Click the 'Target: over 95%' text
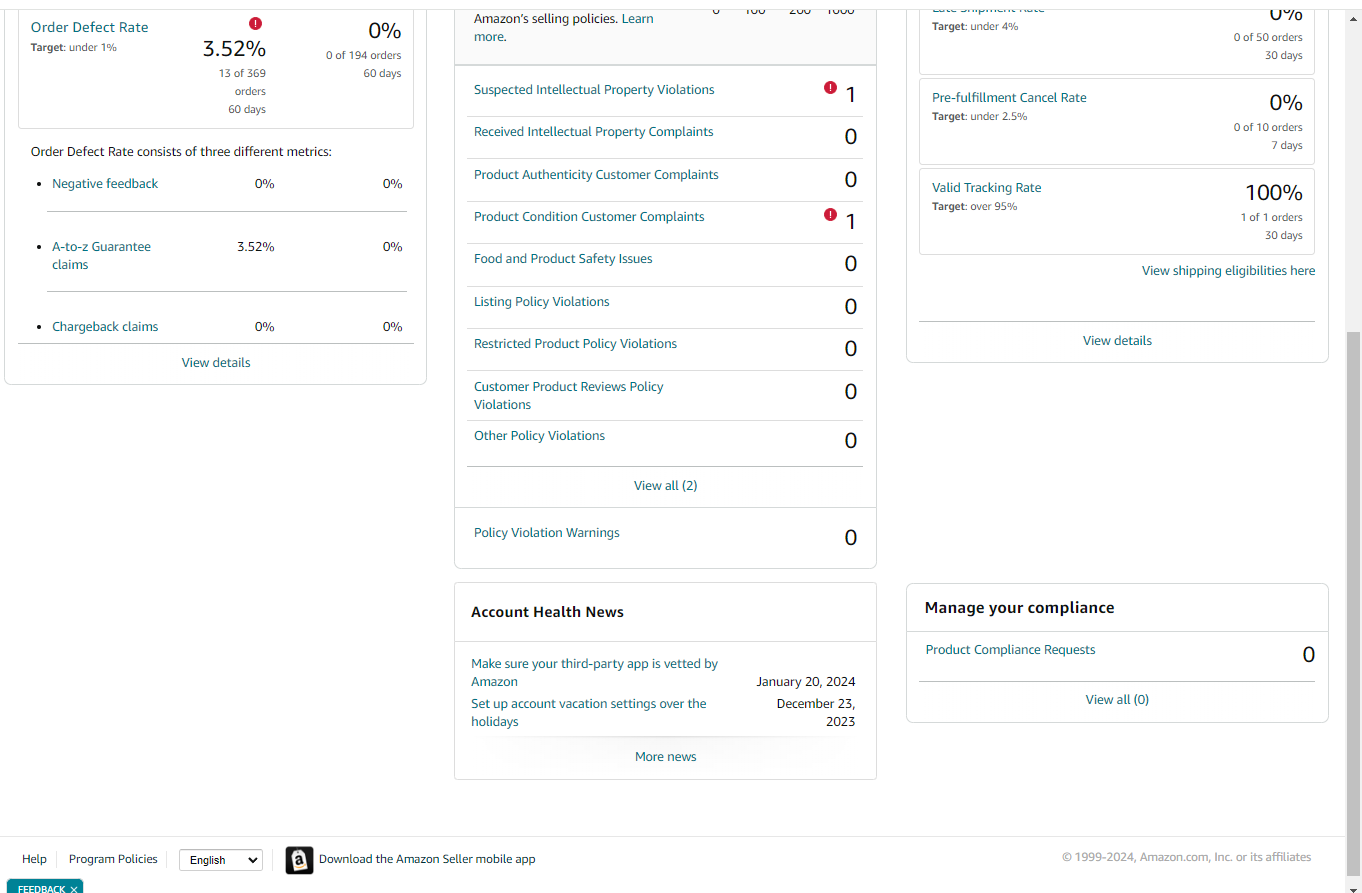The image size is (1362, 893). click(975, 207)
